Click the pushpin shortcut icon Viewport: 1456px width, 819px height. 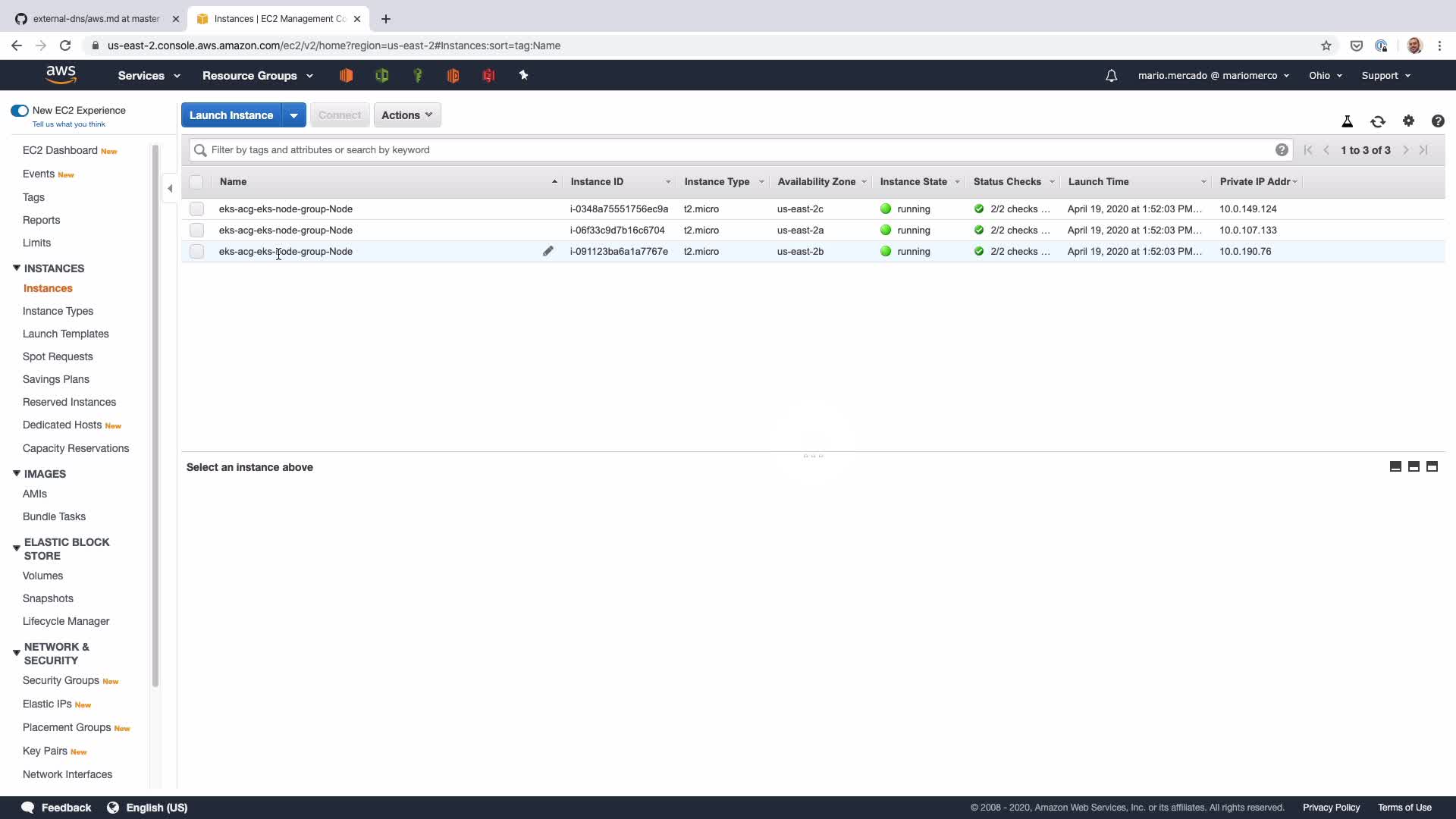coord(523,75)
